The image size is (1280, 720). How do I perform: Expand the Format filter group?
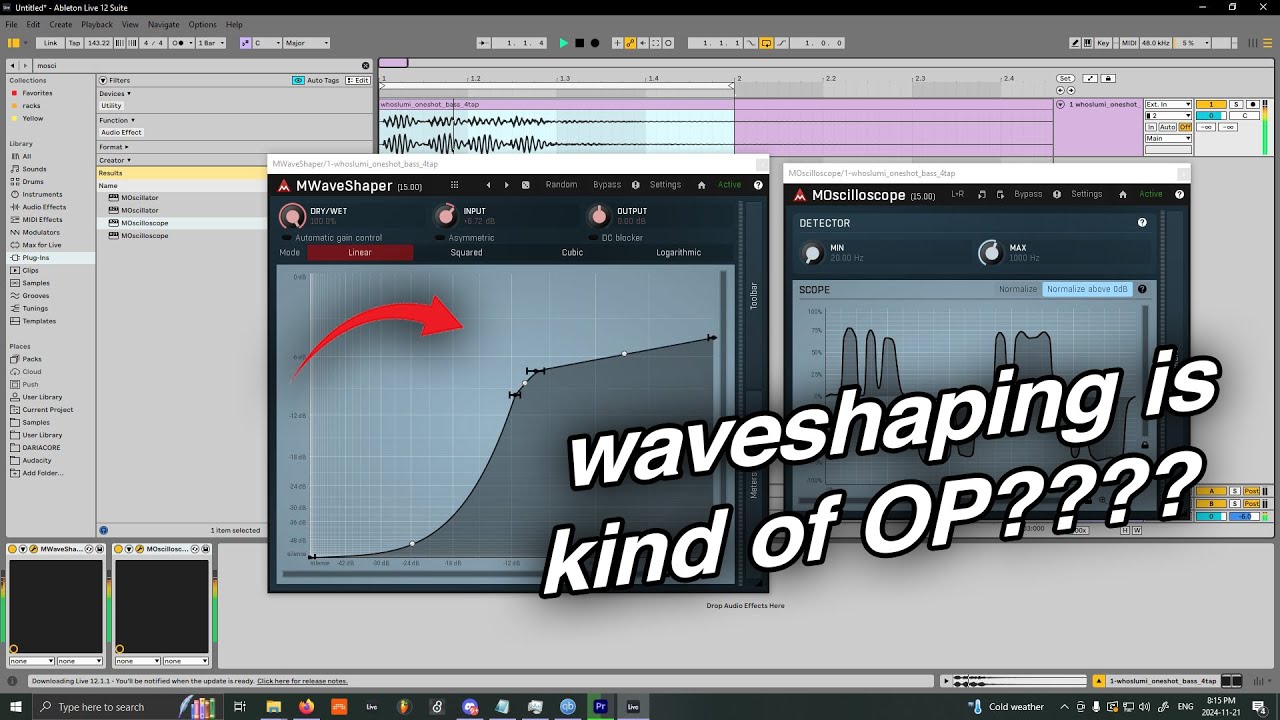tap(113, 147)
